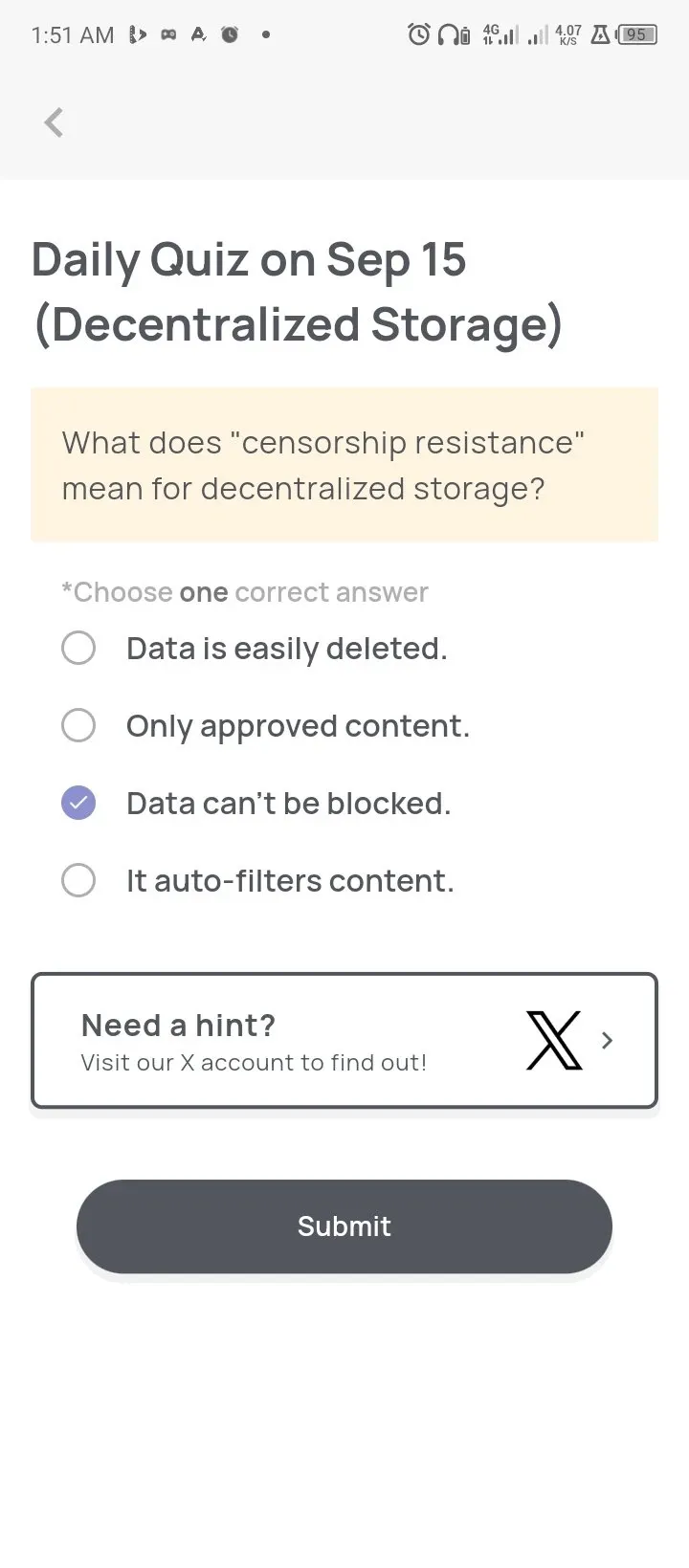
Task: Tap the Bing notification icon in status bar
Action: 138,35
